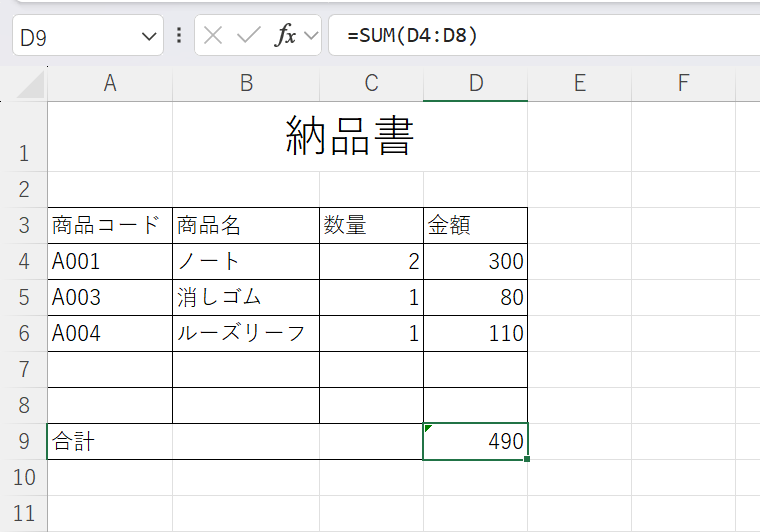
Task: Select cell containing A004
Action: pos(110,333)
